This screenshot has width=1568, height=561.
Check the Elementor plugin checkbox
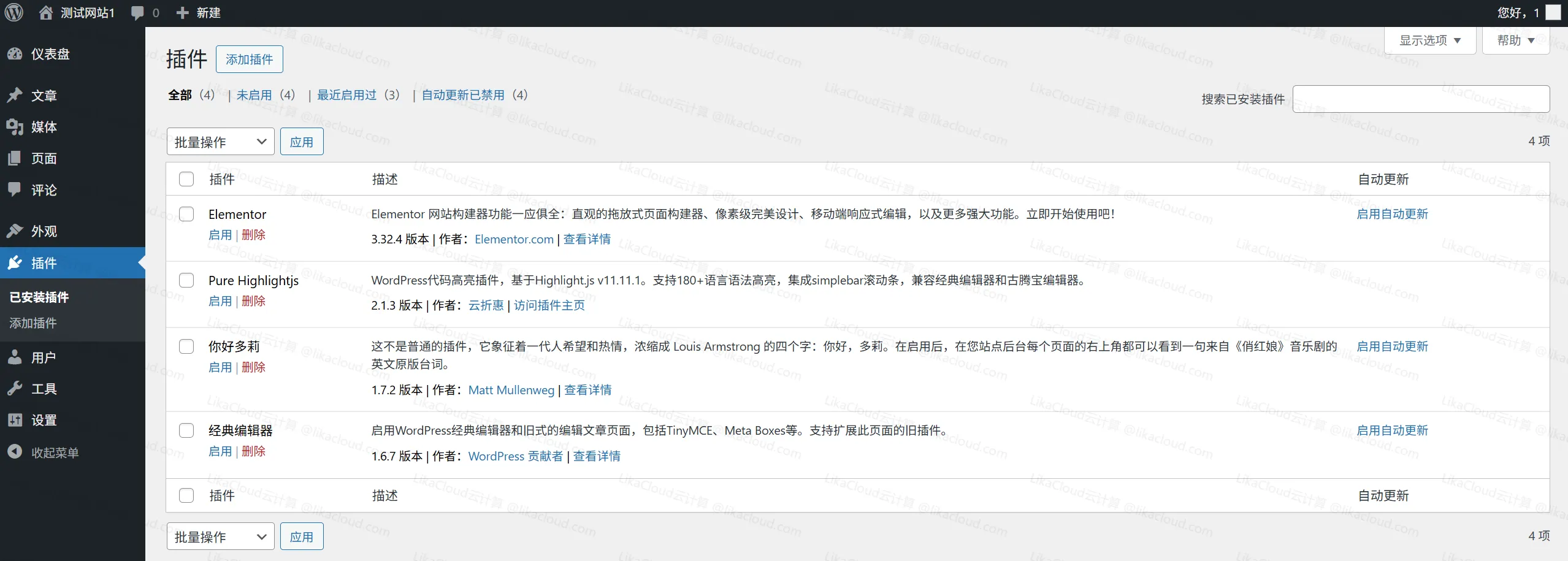pyautogui.click(x=186, y=214)
